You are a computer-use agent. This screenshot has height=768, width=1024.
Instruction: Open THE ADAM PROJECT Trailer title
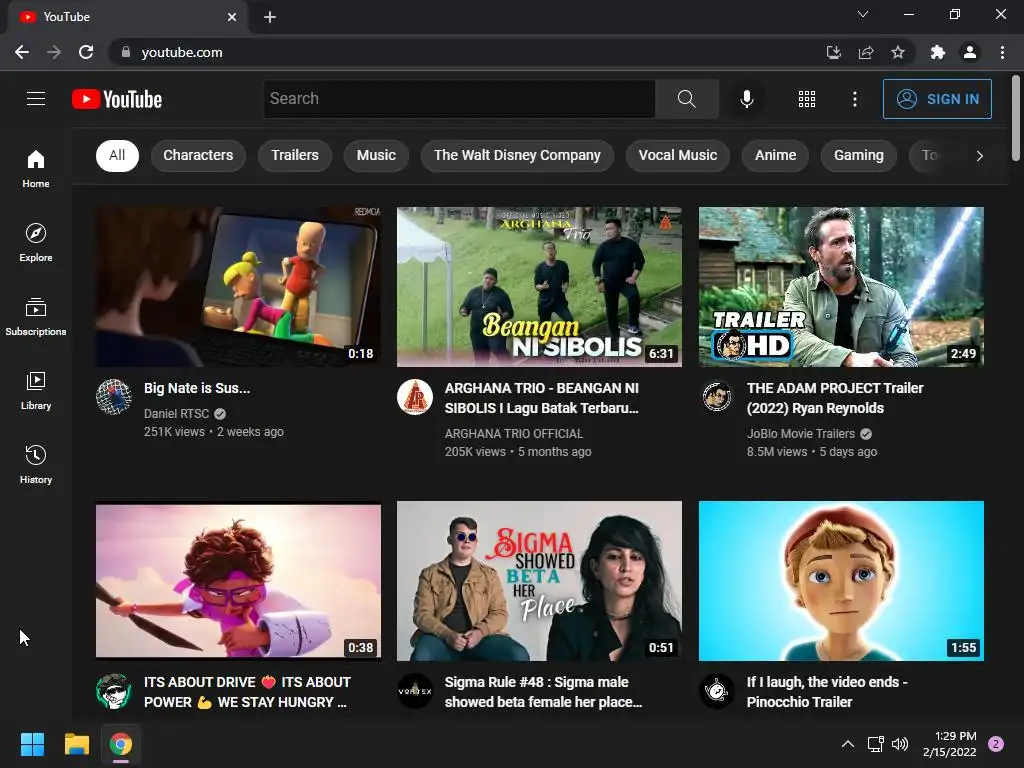[x=835, y=398]
